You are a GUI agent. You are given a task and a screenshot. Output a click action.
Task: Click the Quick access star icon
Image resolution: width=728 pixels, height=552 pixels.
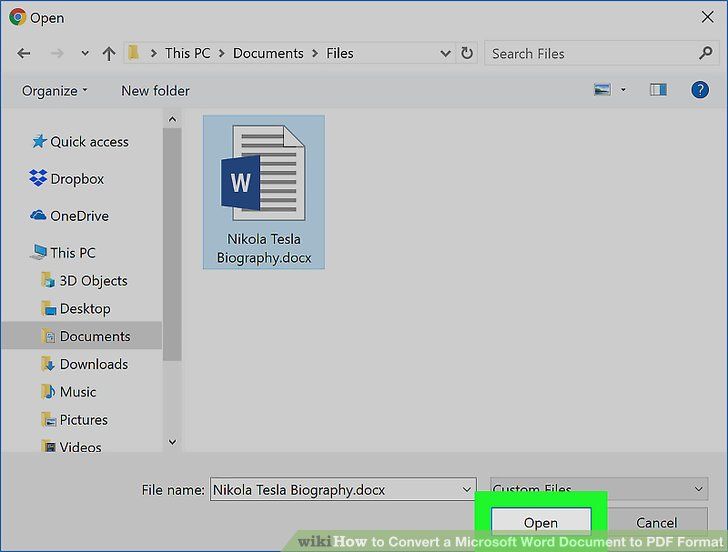39,141
